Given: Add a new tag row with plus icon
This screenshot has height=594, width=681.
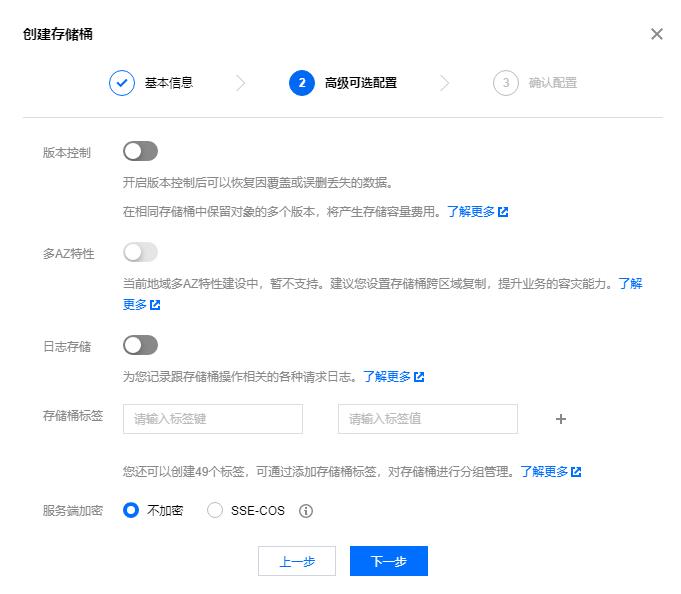Looking at the screenshot, I should (561, 419).
